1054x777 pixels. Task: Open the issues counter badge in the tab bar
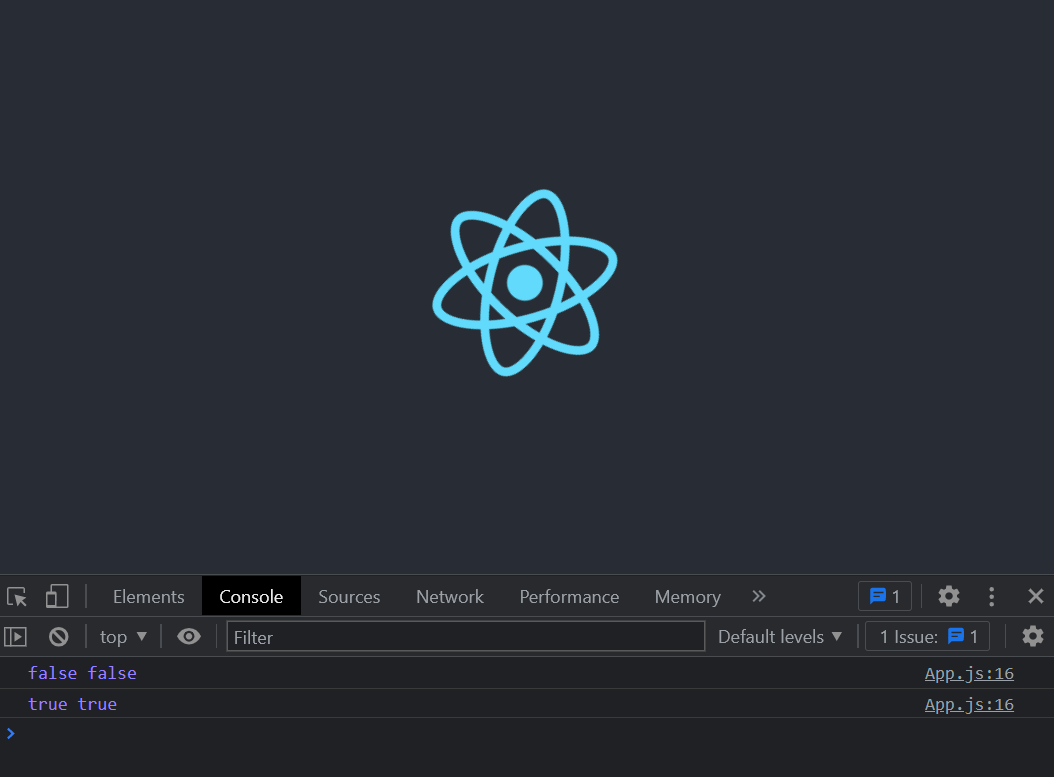[885, 596]
